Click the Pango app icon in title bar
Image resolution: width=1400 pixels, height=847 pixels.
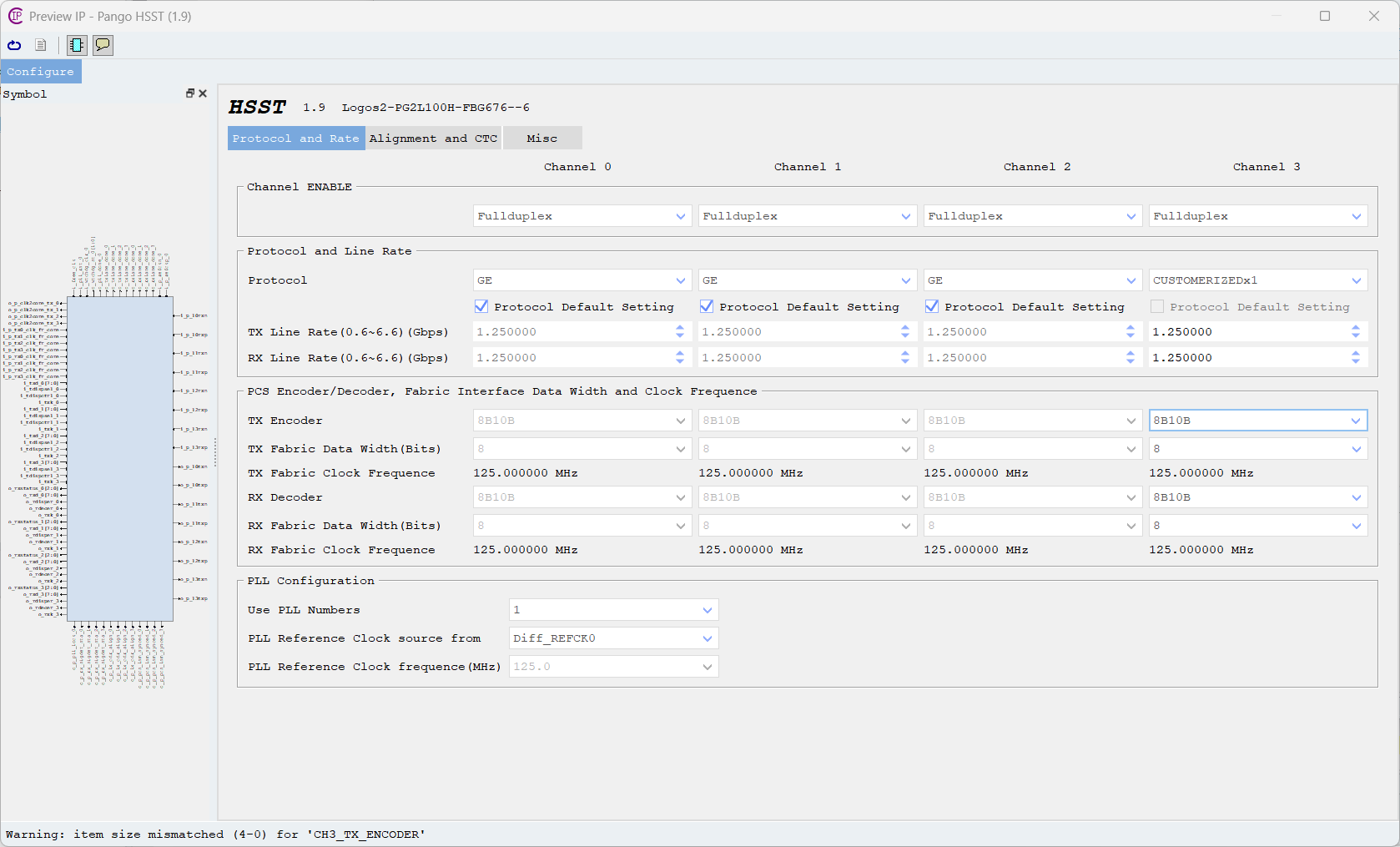tap(15, 16)
